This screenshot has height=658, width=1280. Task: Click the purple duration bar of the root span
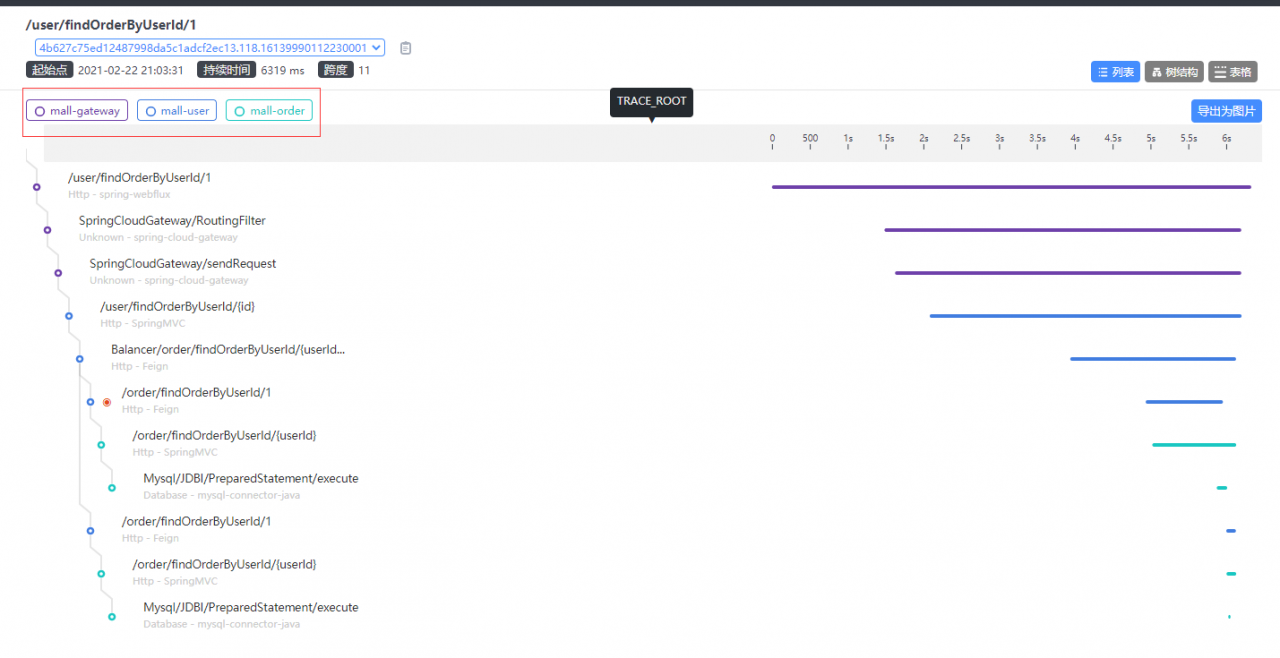coord(1011,187)
